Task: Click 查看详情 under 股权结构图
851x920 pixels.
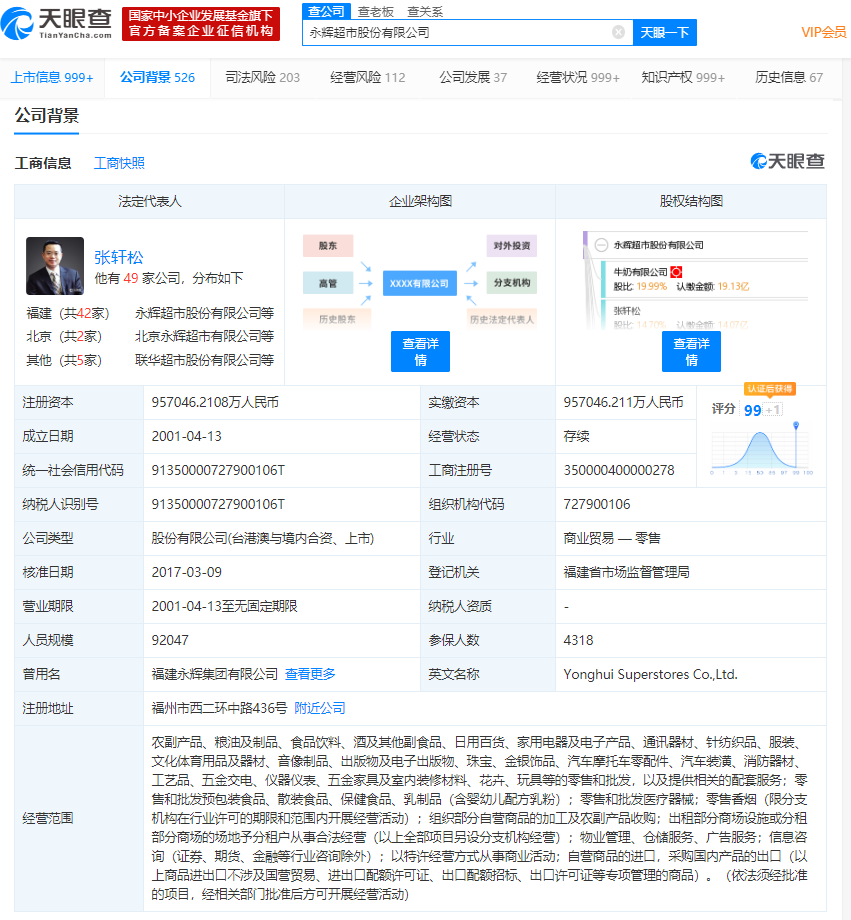Action: pos(691,351)
